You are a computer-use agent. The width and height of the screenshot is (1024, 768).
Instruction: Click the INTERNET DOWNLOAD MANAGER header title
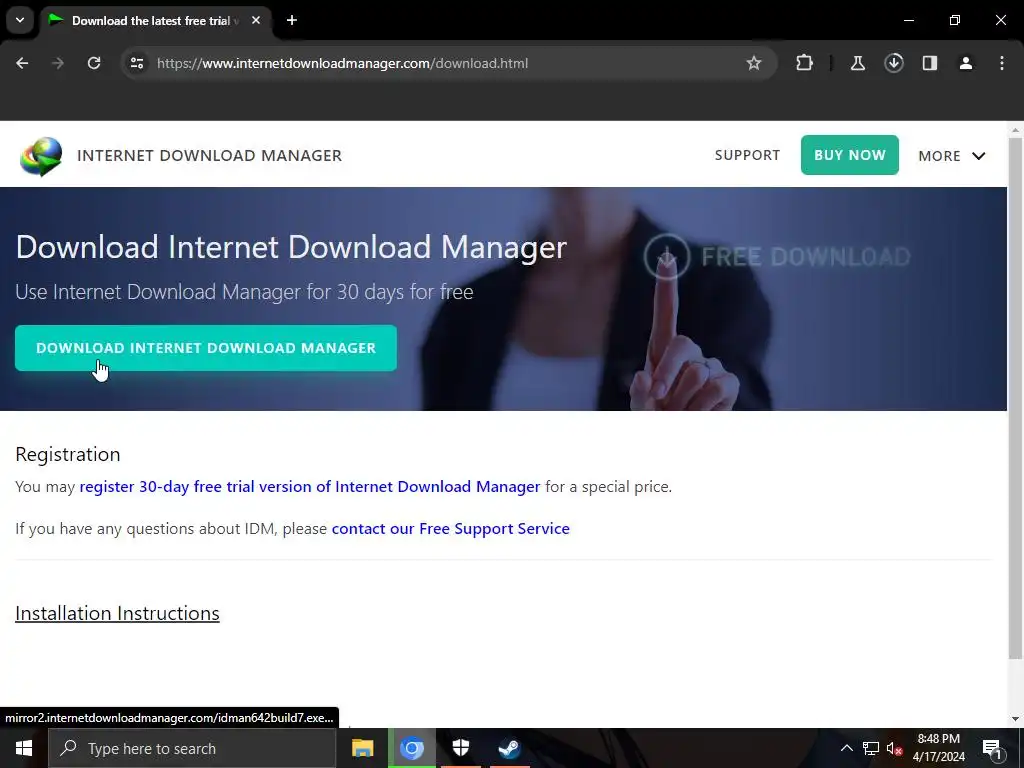pyautogui.click(x=210, y=155)
